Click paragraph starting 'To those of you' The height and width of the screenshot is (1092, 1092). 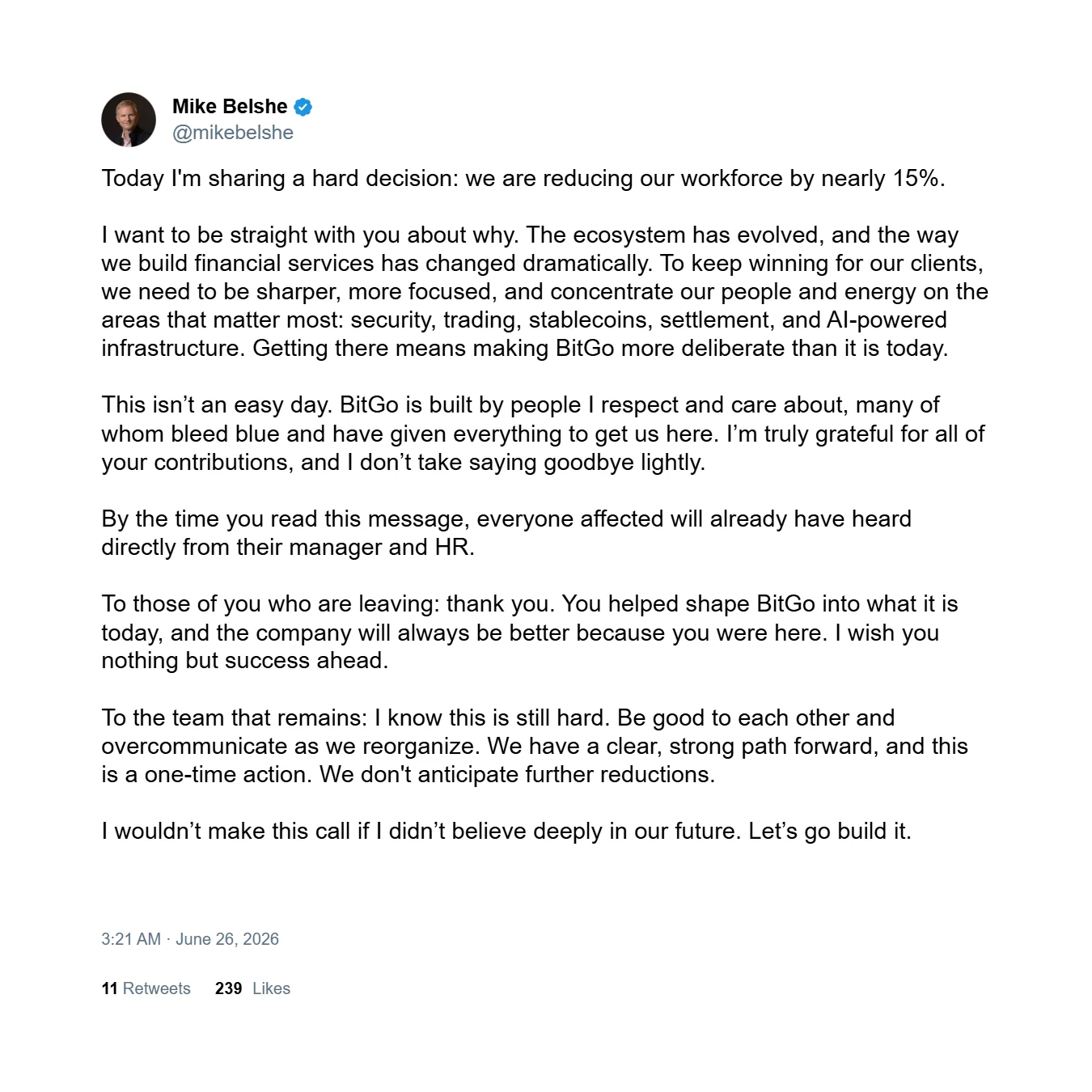coord(530,633)
